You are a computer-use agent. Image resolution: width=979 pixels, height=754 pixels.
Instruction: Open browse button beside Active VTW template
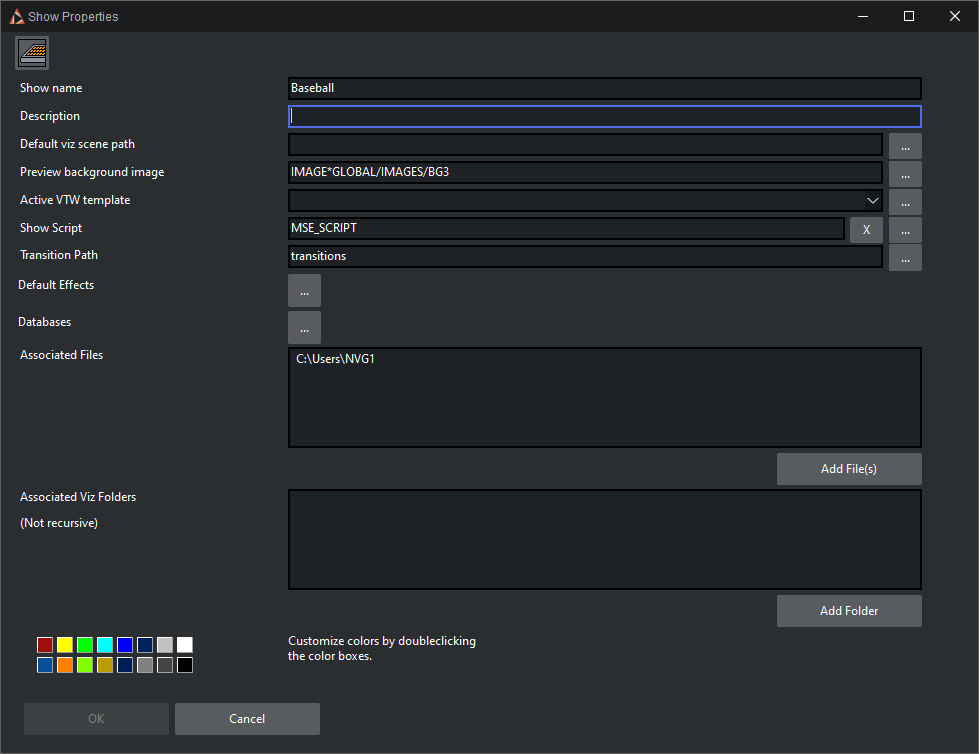(x=904, y=202)
